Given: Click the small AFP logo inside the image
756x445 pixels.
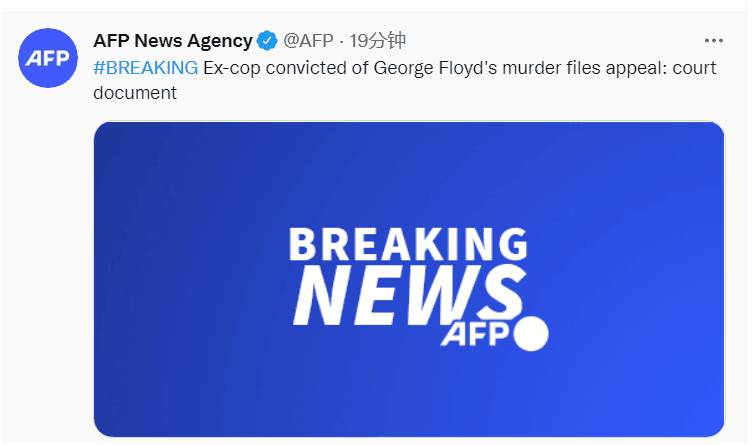Looking at the screenshot, I should 475,334.
